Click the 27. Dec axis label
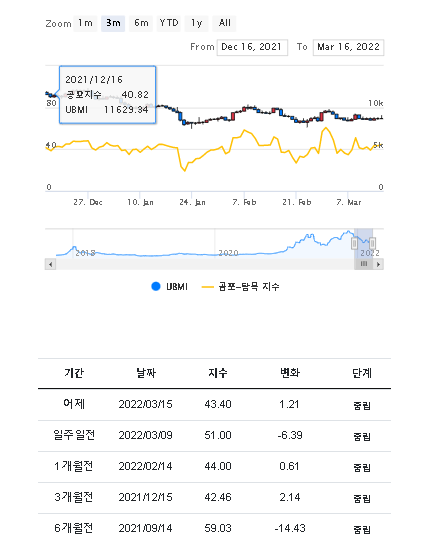This screenshot has height=539, width=446. pos(88,202)
